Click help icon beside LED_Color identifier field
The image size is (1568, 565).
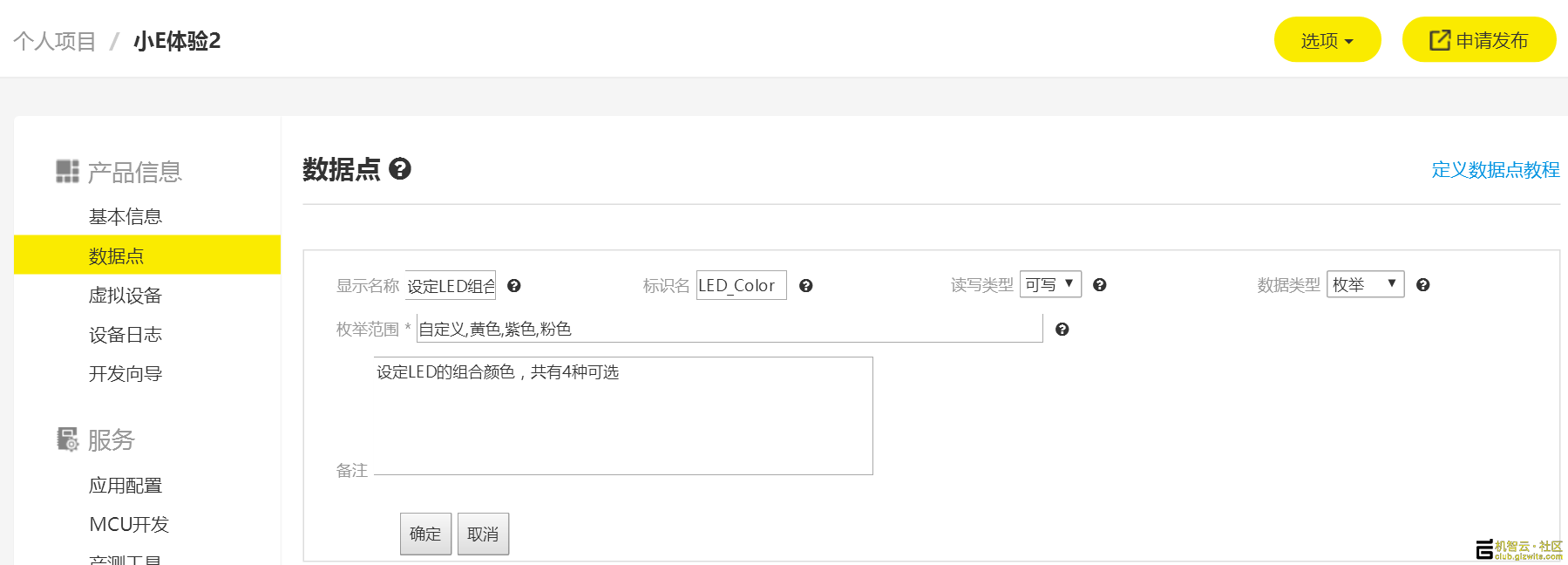[x=806, y=286]
